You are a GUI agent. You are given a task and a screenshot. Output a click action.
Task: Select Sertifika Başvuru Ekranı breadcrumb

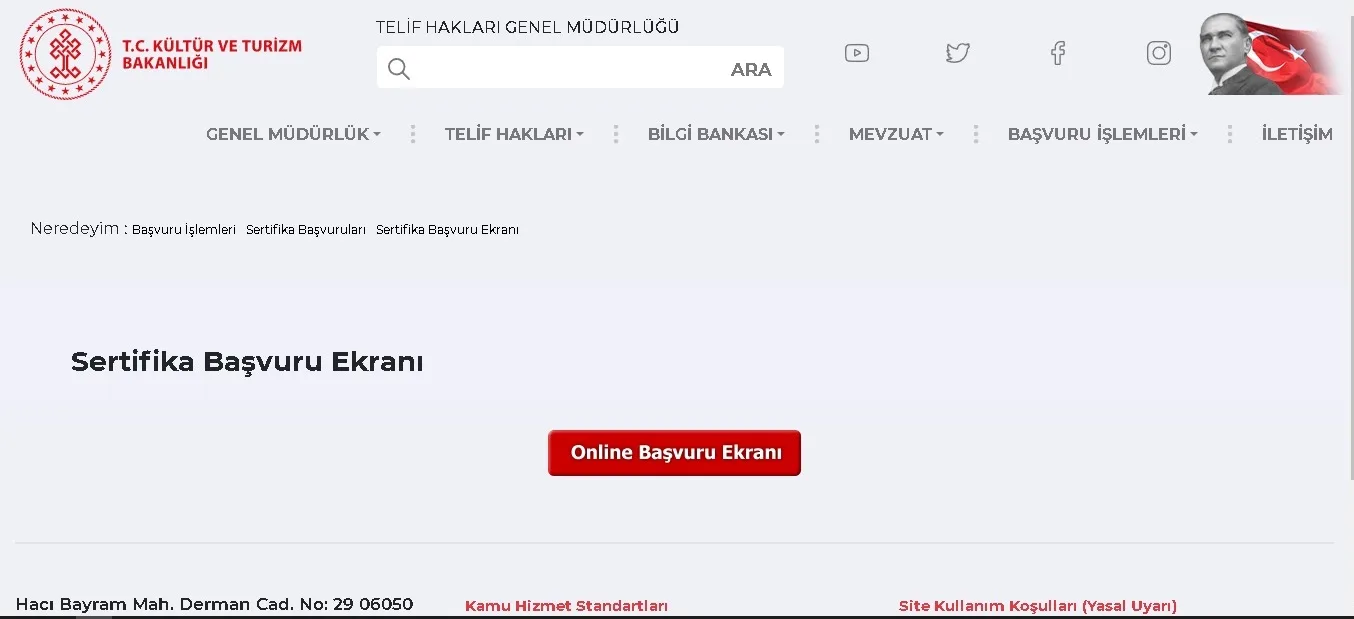[x=447, y=229]
